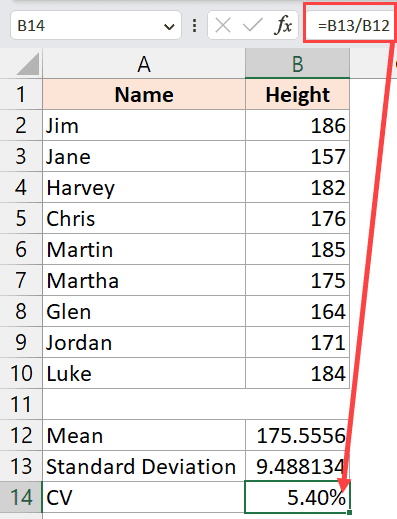Select row 14 header
The height and width of the screenshot is (519, 397).
(x=21, y=497)
